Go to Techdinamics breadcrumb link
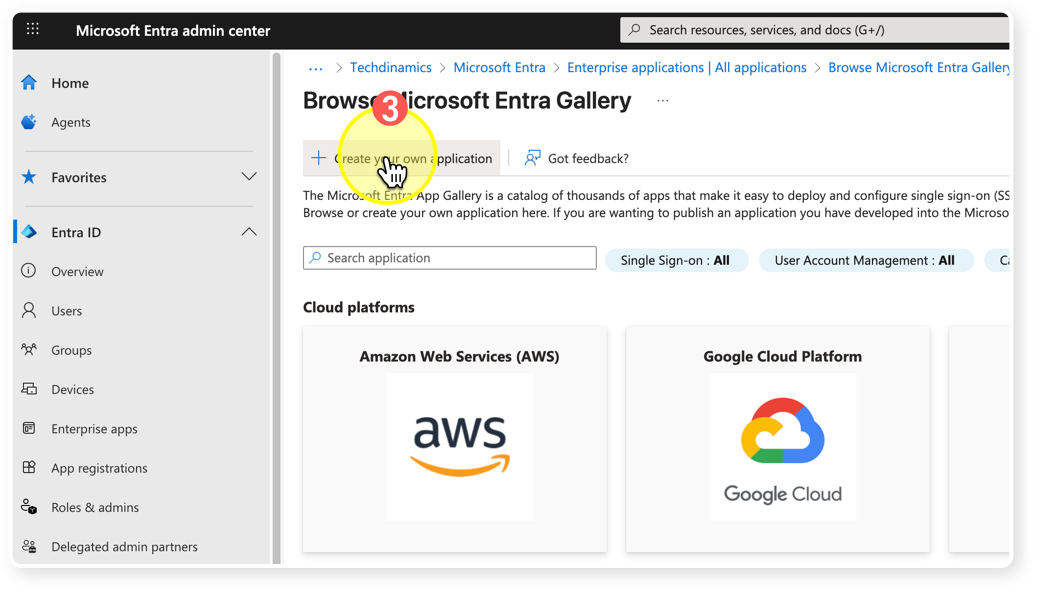Image resolution: width=1042 pixels, height=595 pixels. point(391,68)
